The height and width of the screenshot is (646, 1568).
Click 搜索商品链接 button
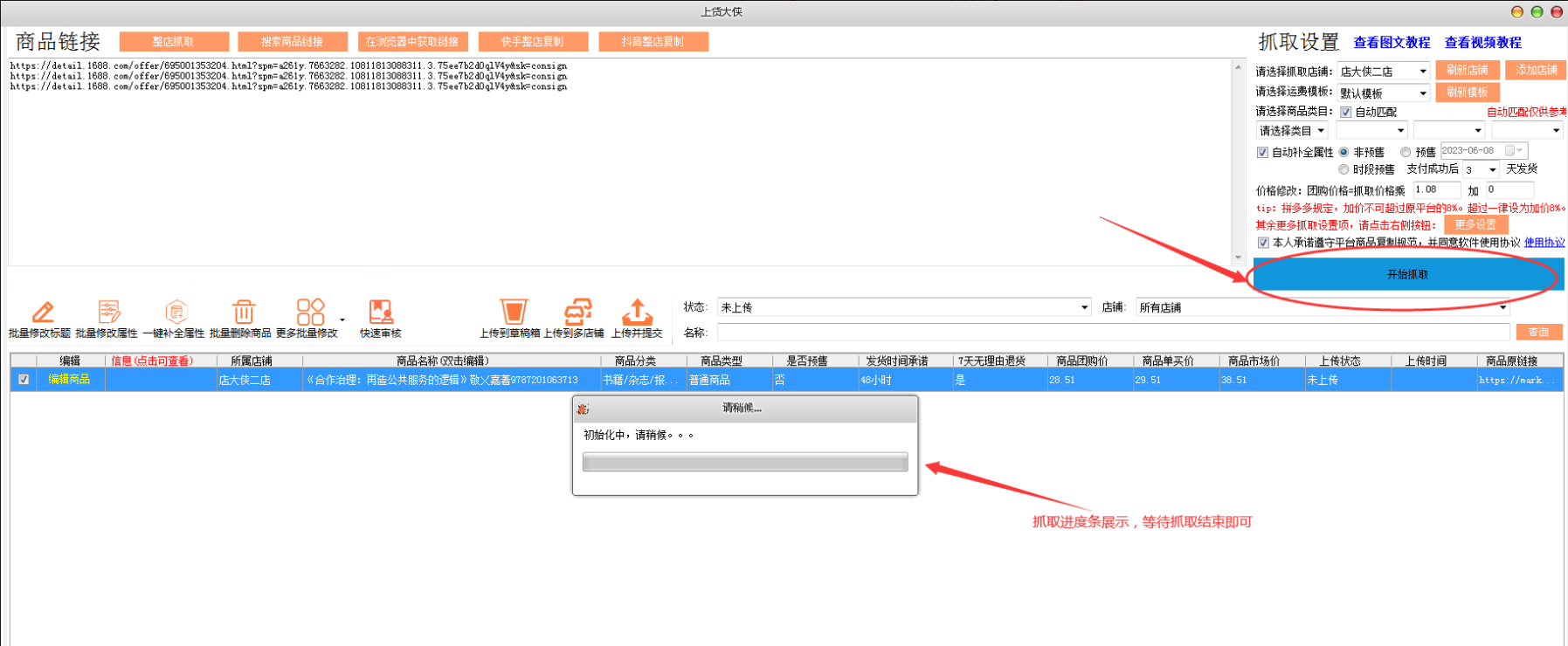tap(292, 42)
